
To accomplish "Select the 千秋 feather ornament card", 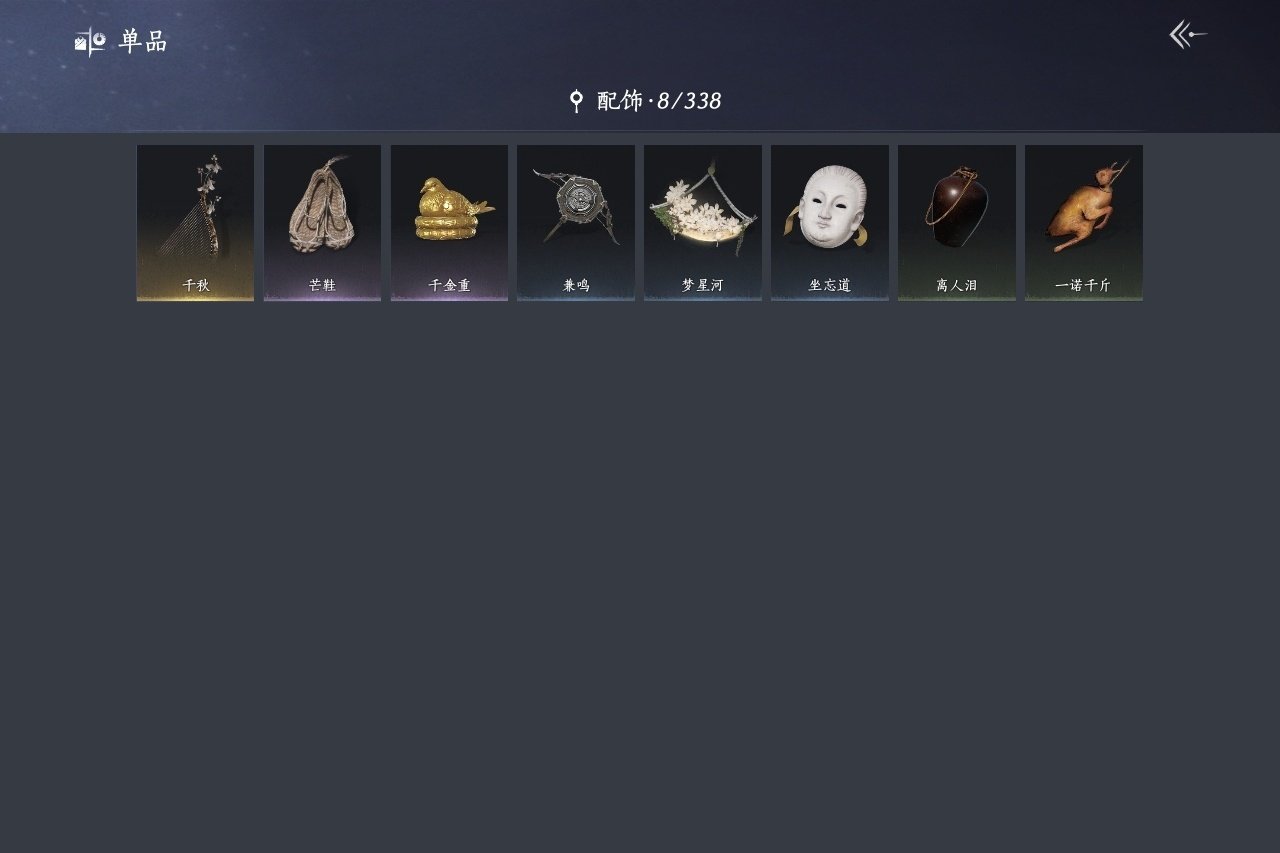I will (x=195, y=223).
